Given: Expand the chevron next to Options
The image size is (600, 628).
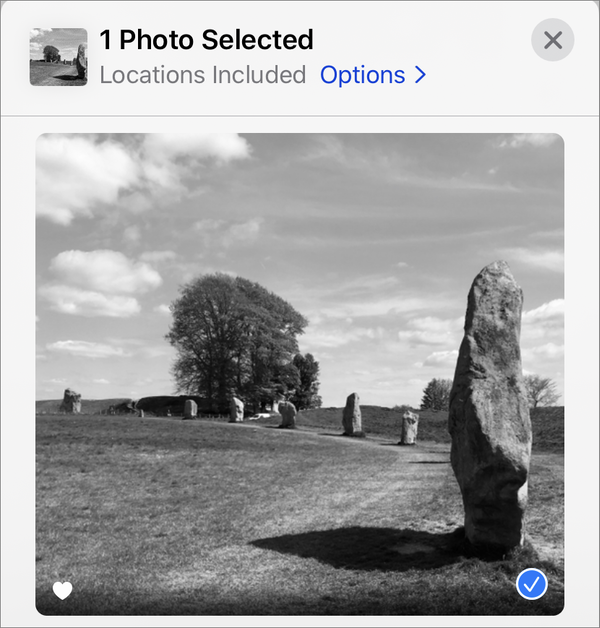Looking at the screenshot, I should point(420,75).
